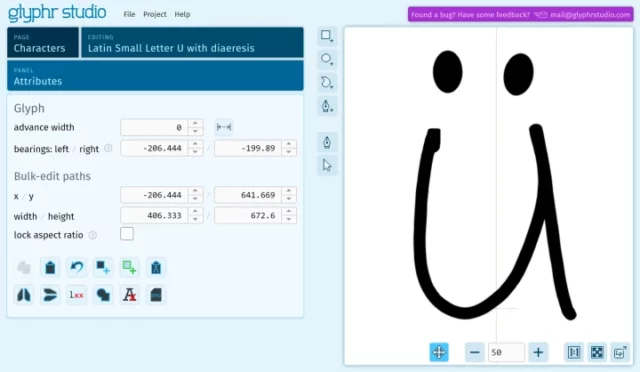Select the left diaeresis dot shape

point(447,72)
